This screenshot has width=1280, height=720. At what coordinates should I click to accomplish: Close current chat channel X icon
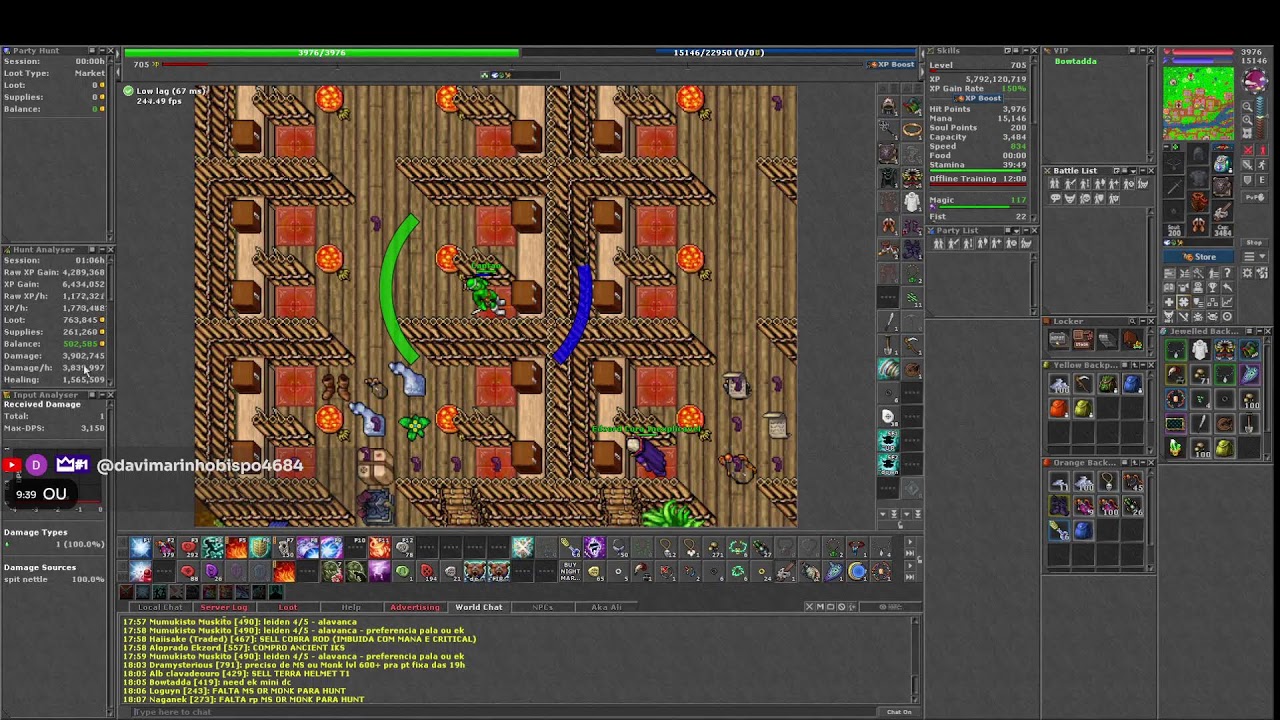click(810, 607)
